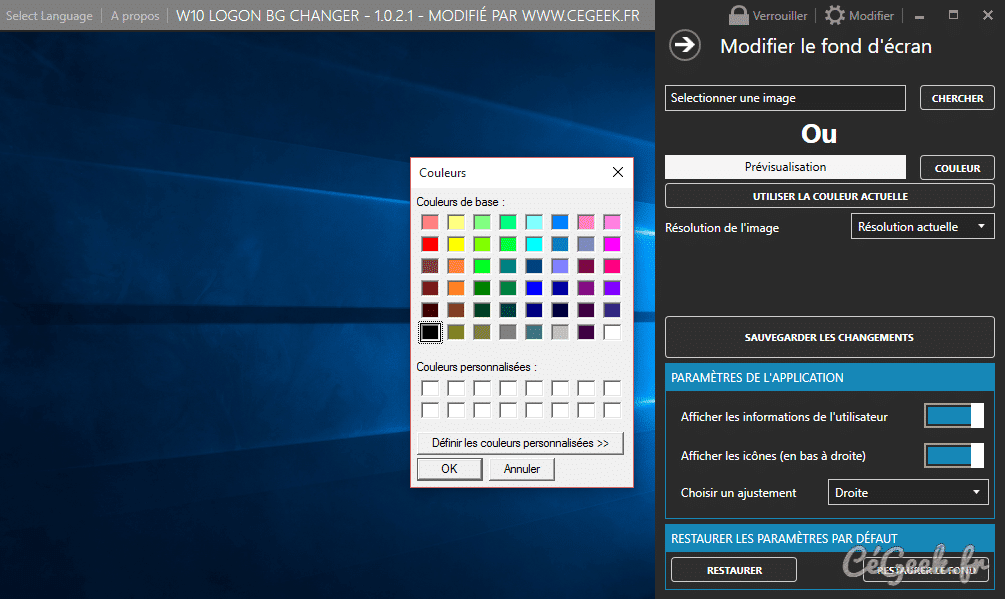1005x599 pixels.
Task: Toggle Afficher les icônes switch
Action: tap(953, 456)
